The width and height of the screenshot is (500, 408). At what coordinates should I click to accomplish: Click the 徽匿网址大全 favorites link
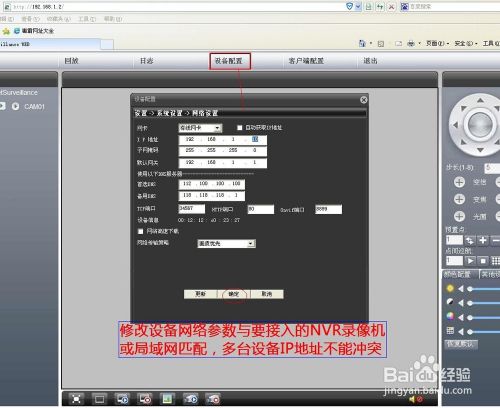(34, 31)
